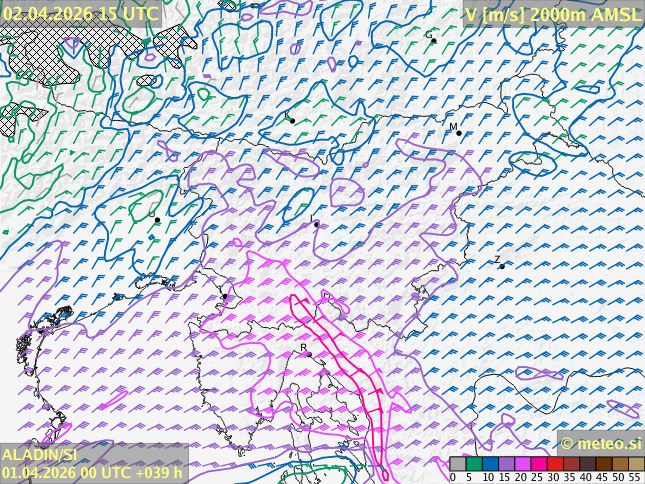
Task: Pick the red 30 m/s legend swatch
Action: [x=554, y=464]
